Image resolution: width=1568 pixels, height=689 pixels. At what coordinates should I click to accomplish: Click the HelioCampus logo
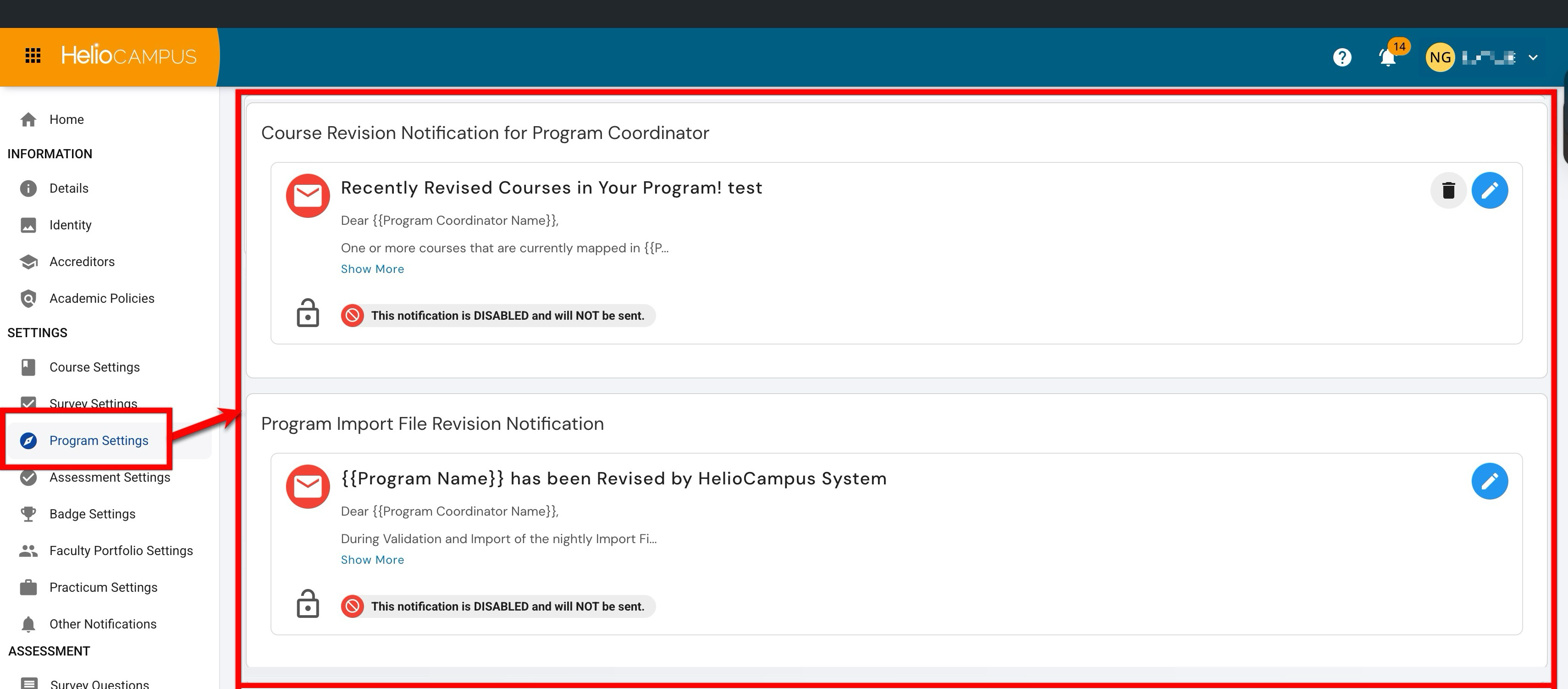pyautogui.click(x=128, y=56)
